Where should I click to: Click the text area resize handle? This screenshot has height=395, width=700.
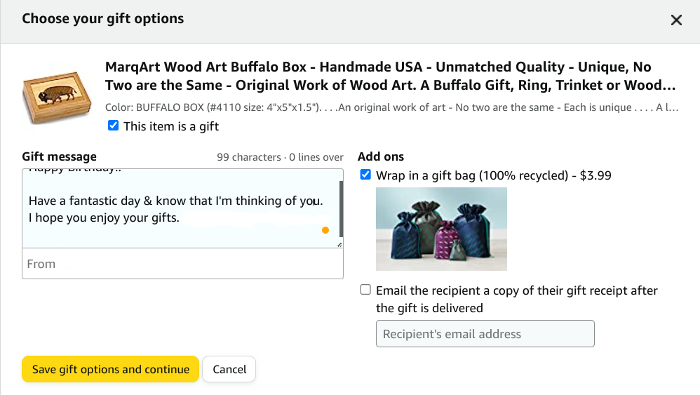(340, 245)
